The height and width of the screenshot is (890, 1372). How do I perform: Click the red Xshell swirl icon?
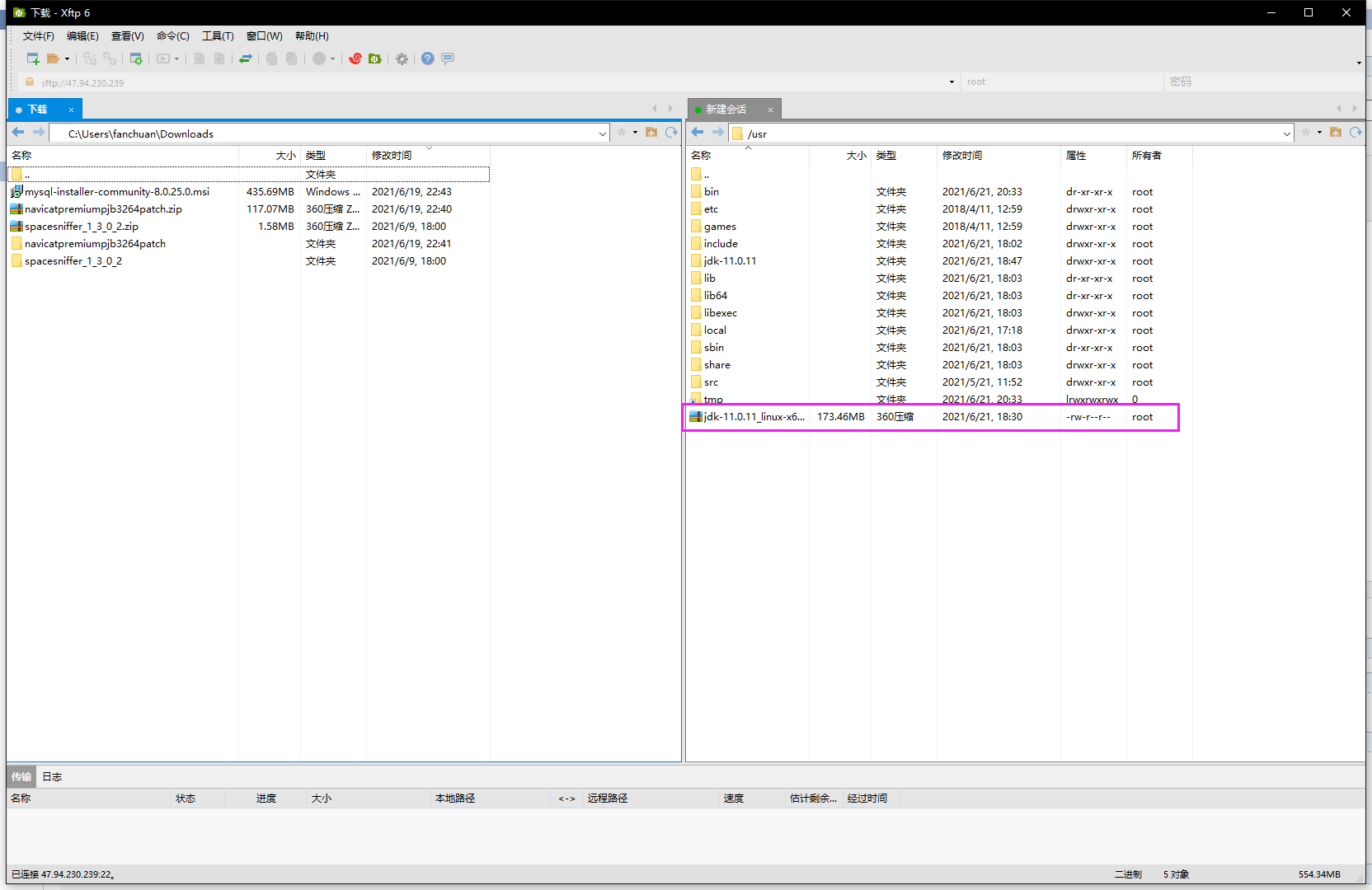coord(355,59)
